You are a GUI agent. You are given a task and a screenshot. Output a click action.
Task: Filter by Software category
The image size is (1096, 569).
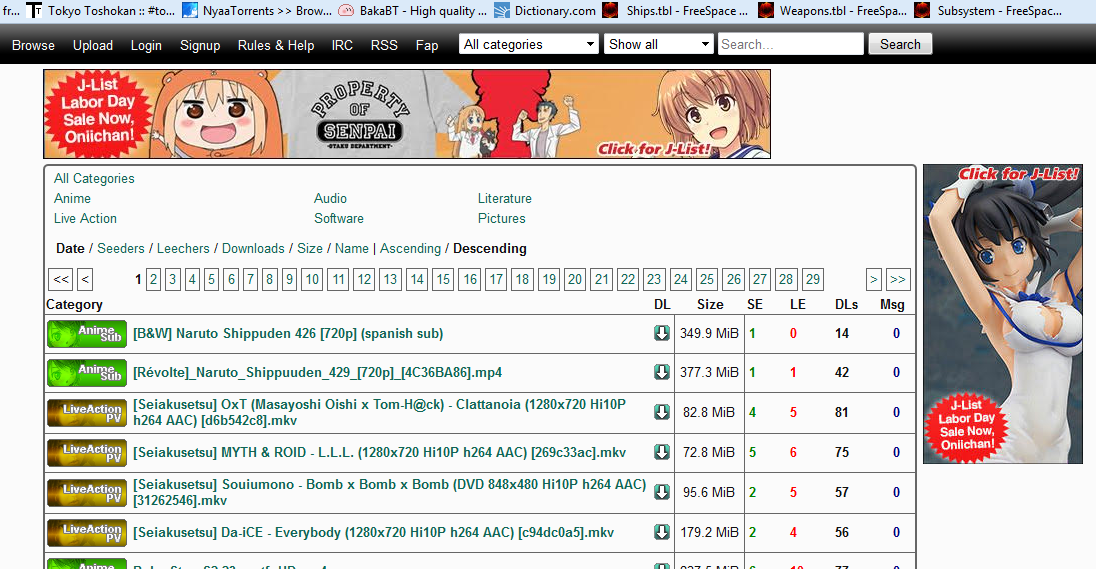339,218
